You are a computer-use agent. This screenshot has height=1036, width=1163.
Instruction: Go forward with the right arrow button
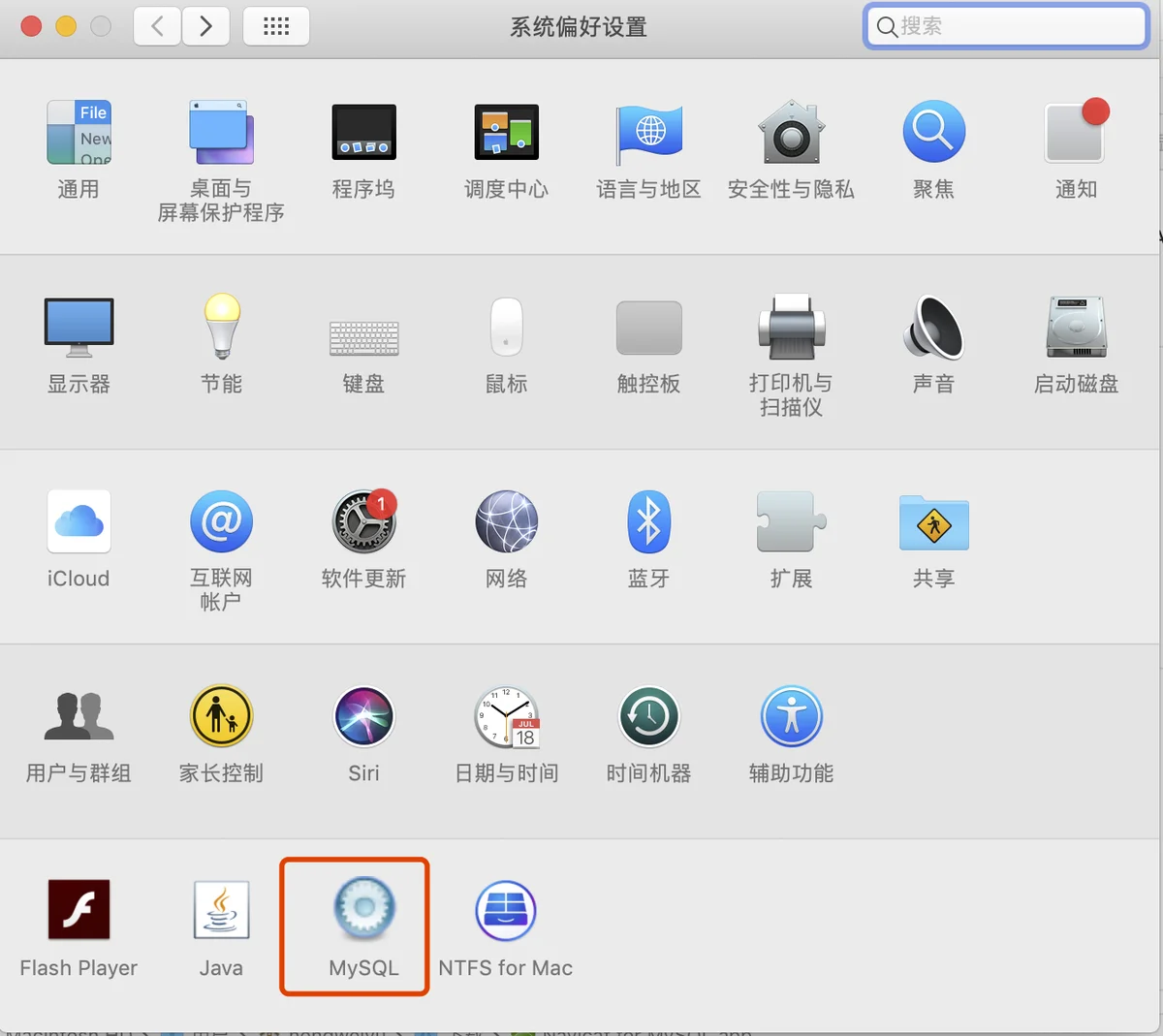[x=205, y=26]
